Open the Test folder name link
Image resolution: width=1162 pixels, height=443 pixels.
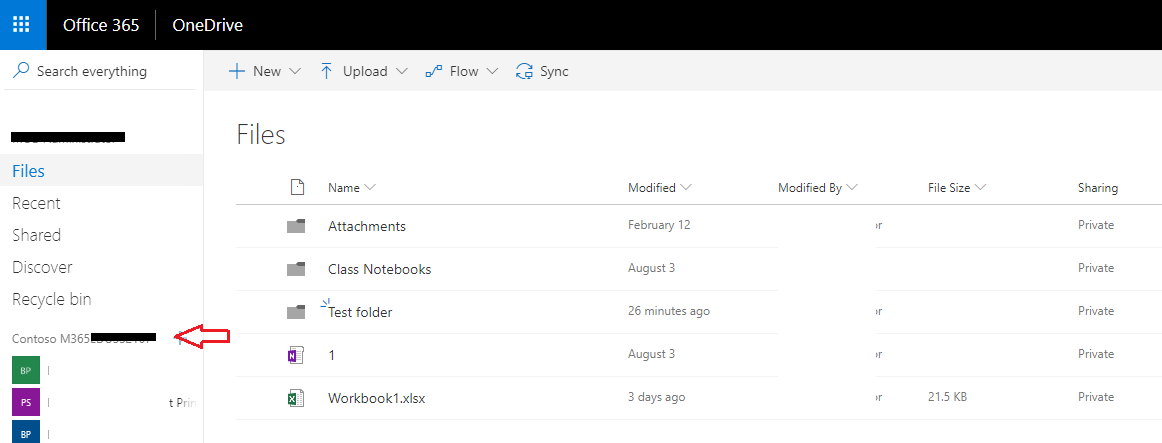(360, 312)
